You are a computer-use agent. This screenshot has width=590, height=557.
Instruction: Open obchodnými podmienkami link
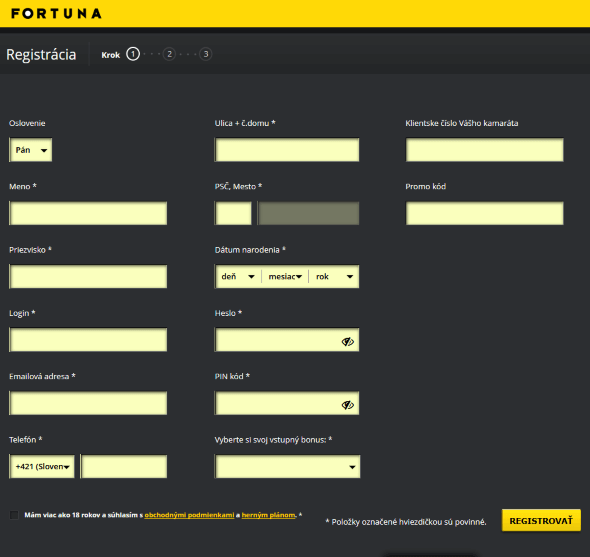(189, 515)
